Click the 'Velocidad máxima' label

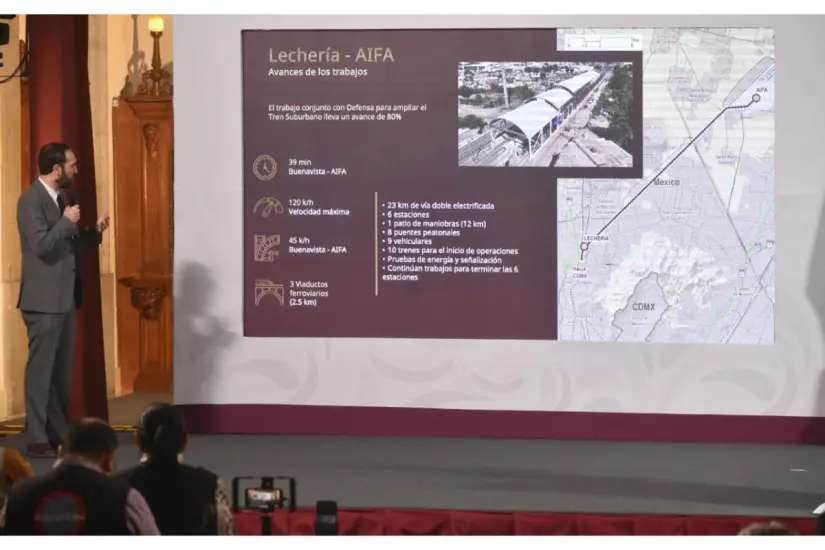click(319, 212)
